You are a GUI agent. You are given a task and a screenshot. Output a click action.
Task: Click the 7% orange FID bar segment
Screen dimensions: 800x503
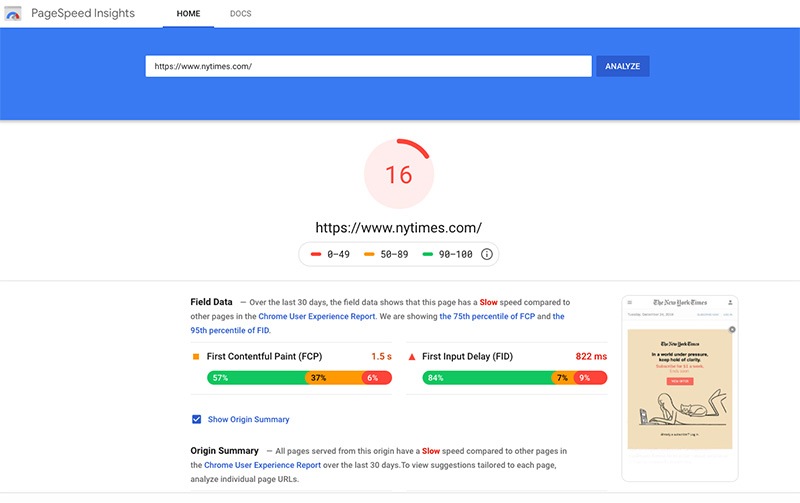click(562, 378)
